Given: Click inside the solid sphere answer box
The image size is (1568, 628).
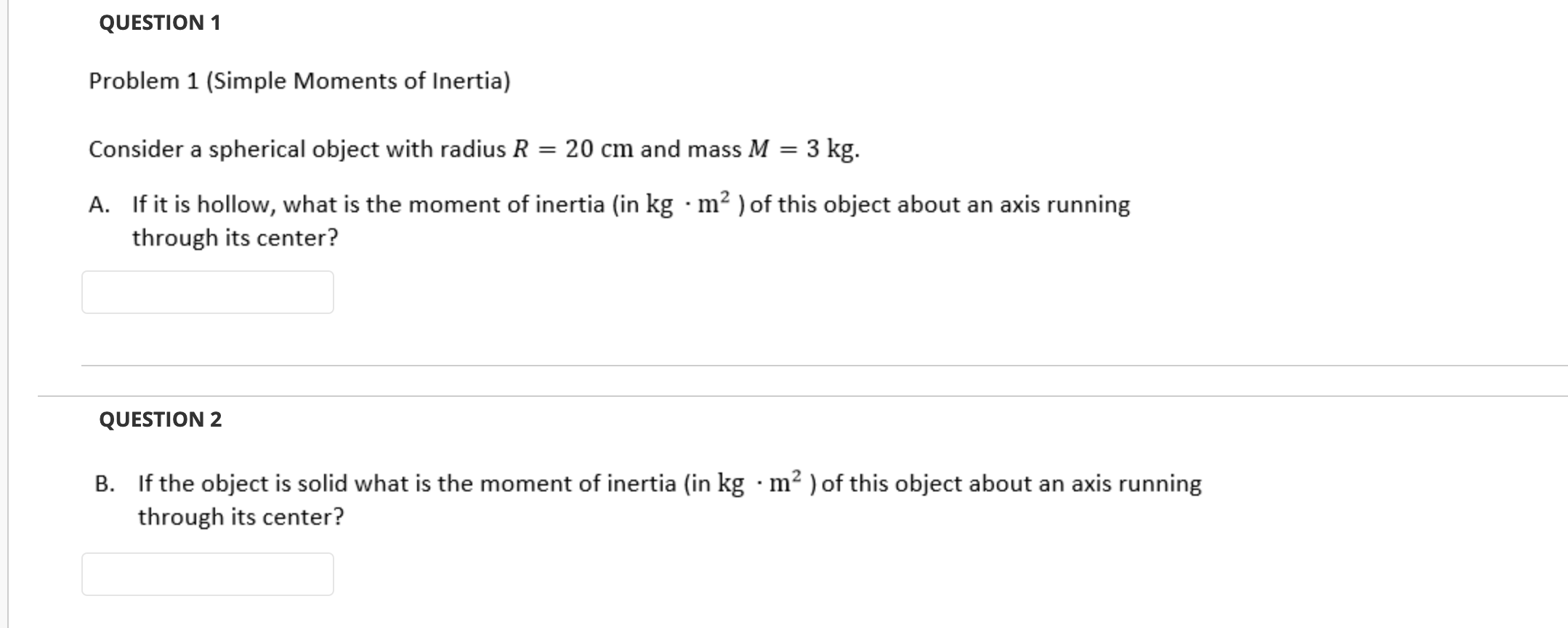Looking at the screenshot, I should (209, 574).
